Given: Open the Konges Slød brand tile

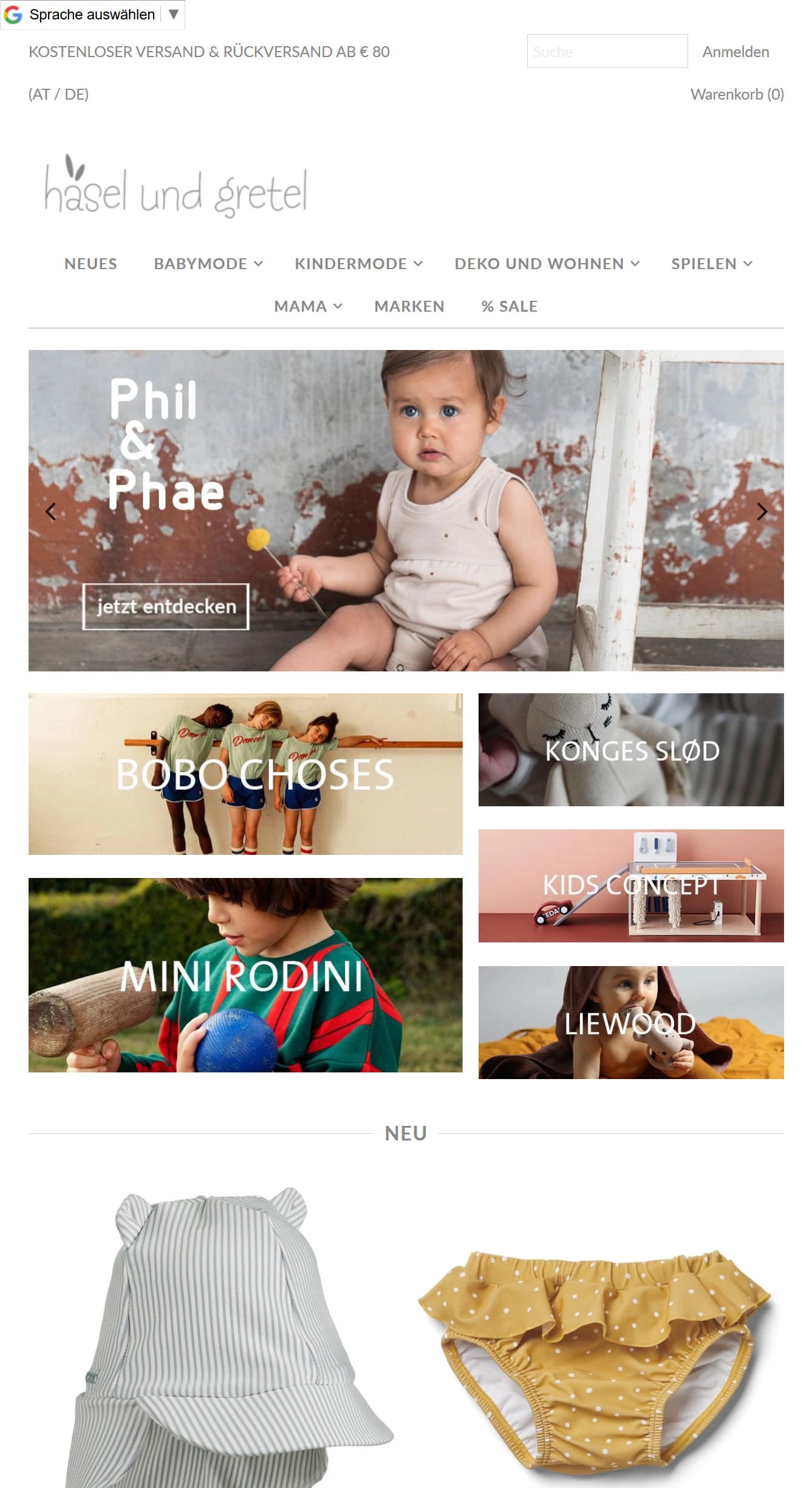Looking at the screenshot, I should coord(631,749).
